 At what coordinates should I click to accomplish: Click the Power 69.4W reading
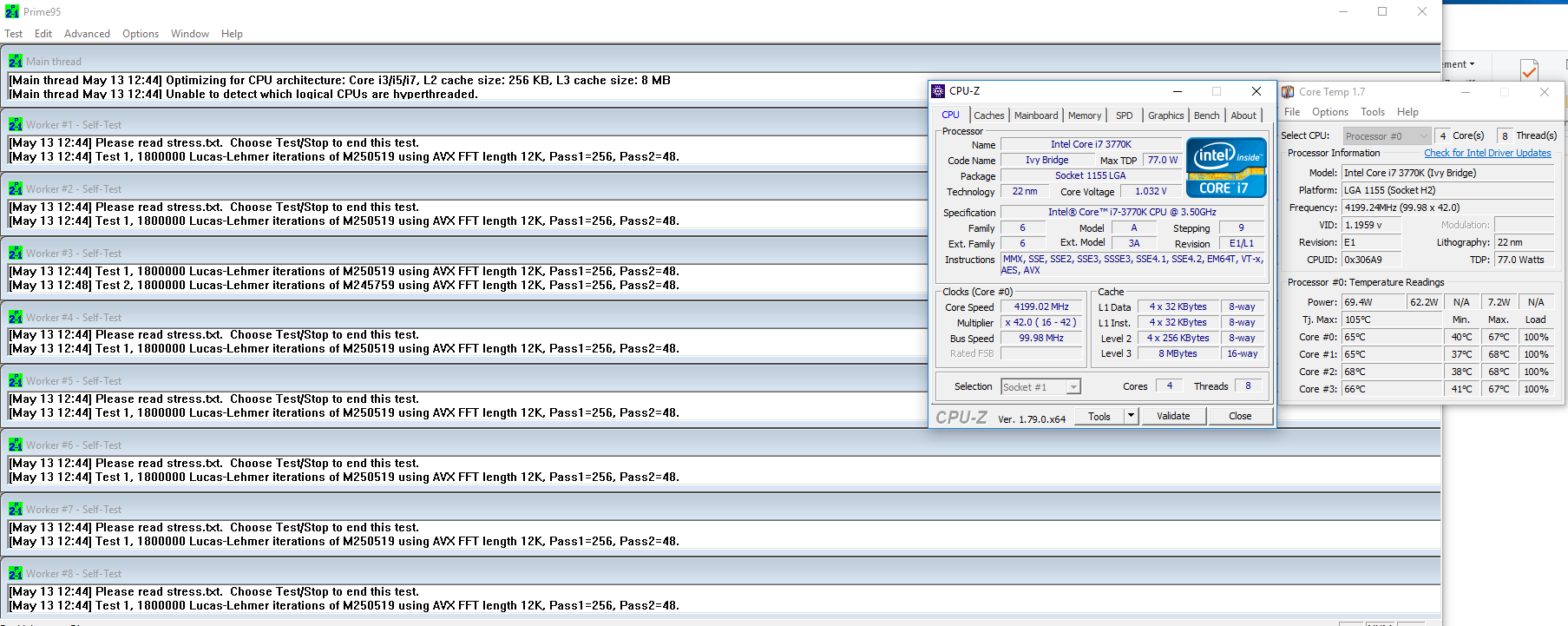[1373, 302]
